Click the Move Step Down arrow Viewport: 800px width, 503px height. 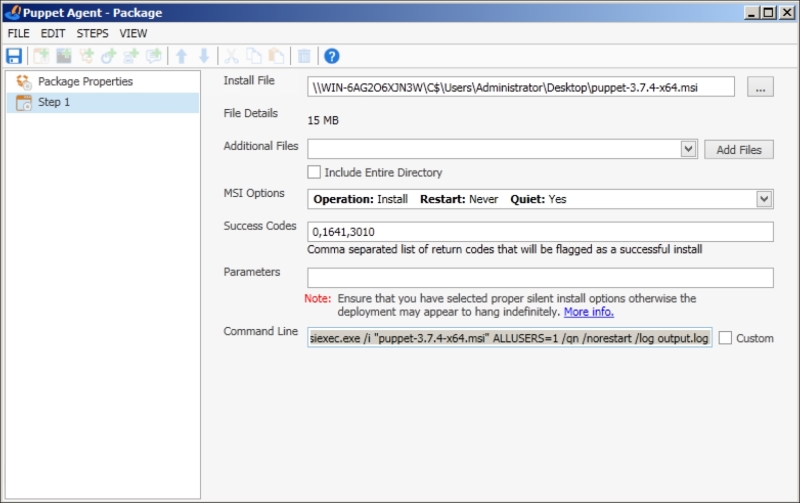tap(204, 56)
